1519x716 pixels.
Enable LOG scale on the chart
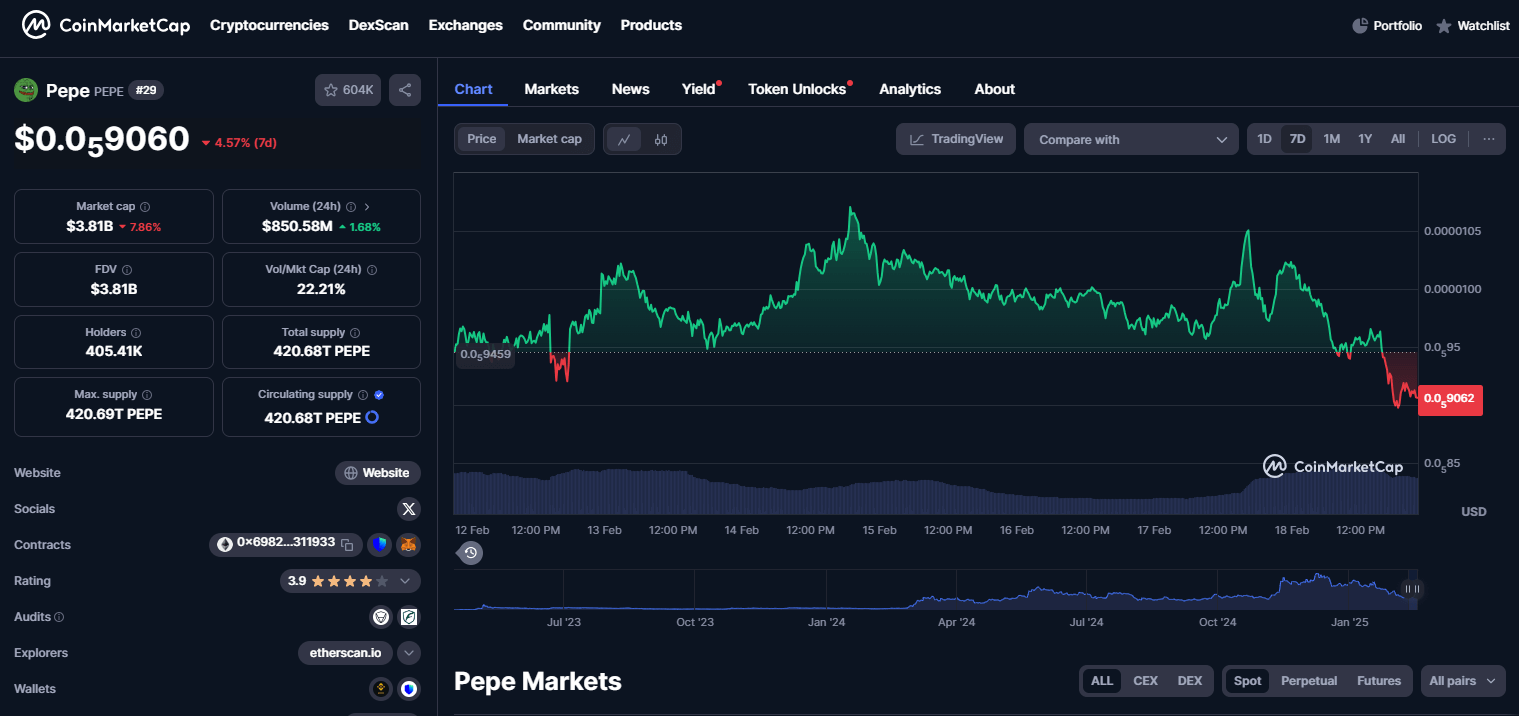1443,139
